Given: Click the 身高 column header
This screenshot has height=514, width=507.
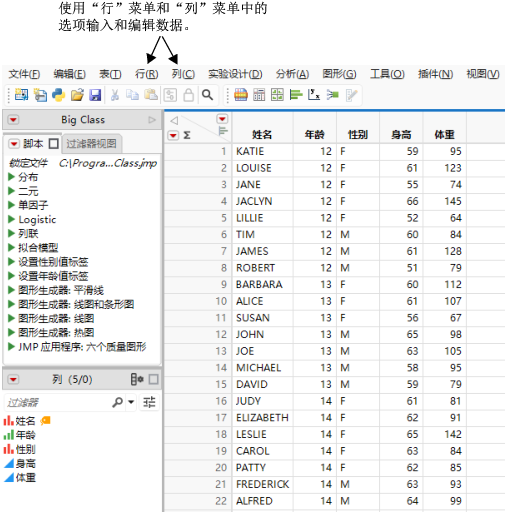Looking at the screenshot, I should [x=401, y=135].
